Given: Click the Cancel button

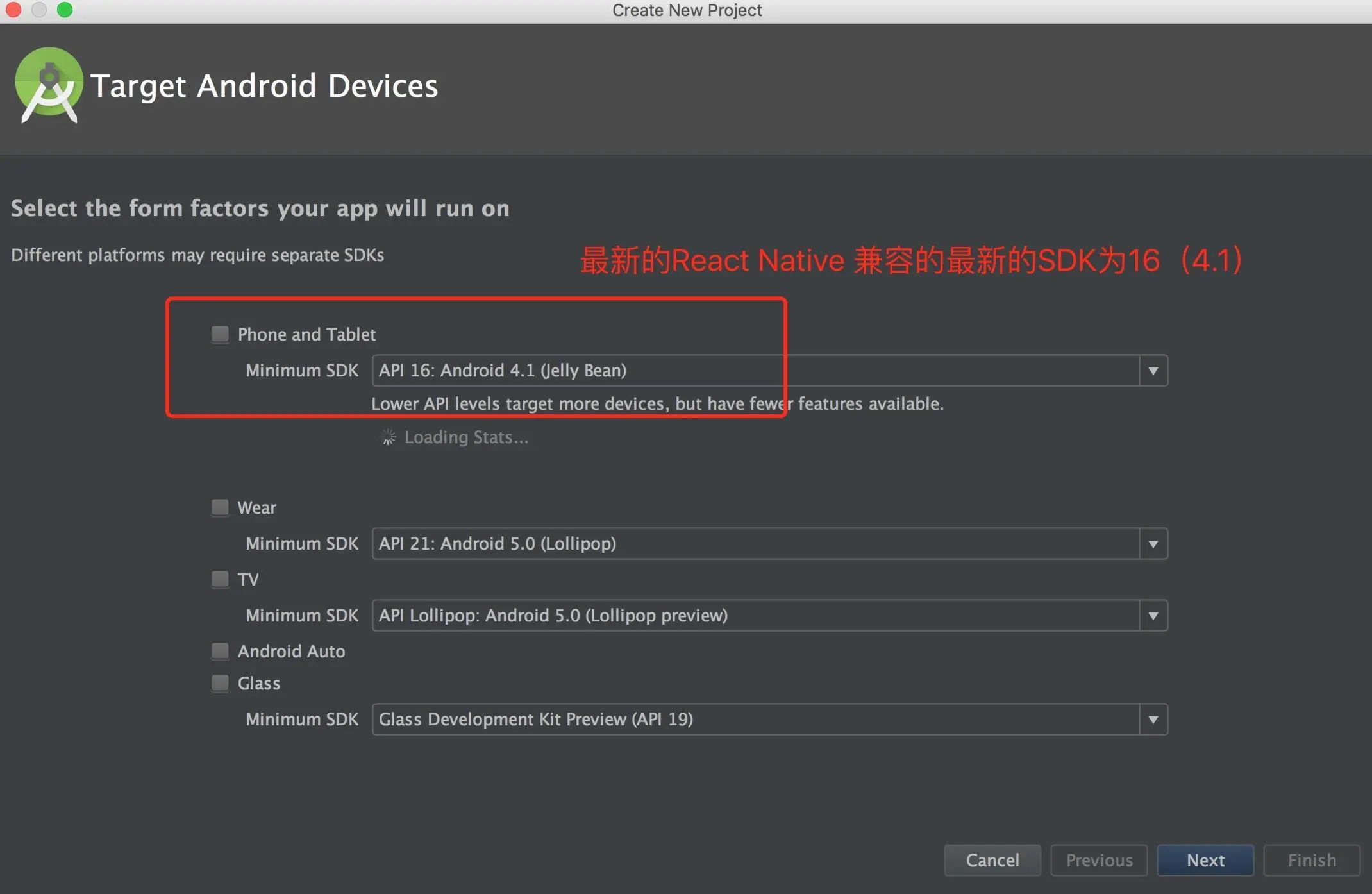Looking at the screenshot, I should [x=992, y=860].
